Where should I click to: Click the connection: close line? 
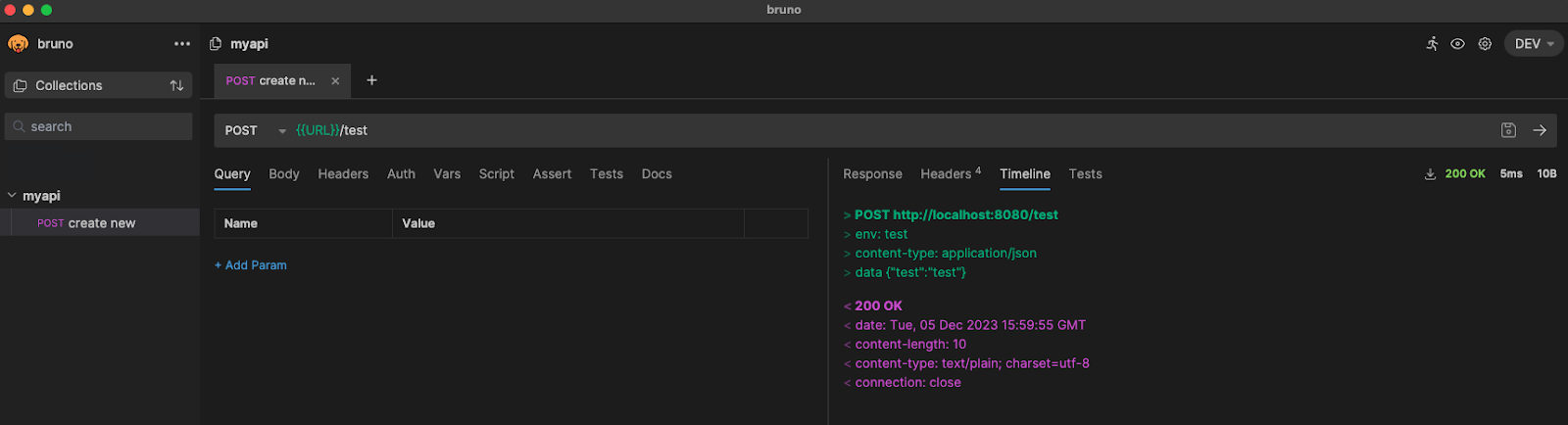[x=902, y=382]
